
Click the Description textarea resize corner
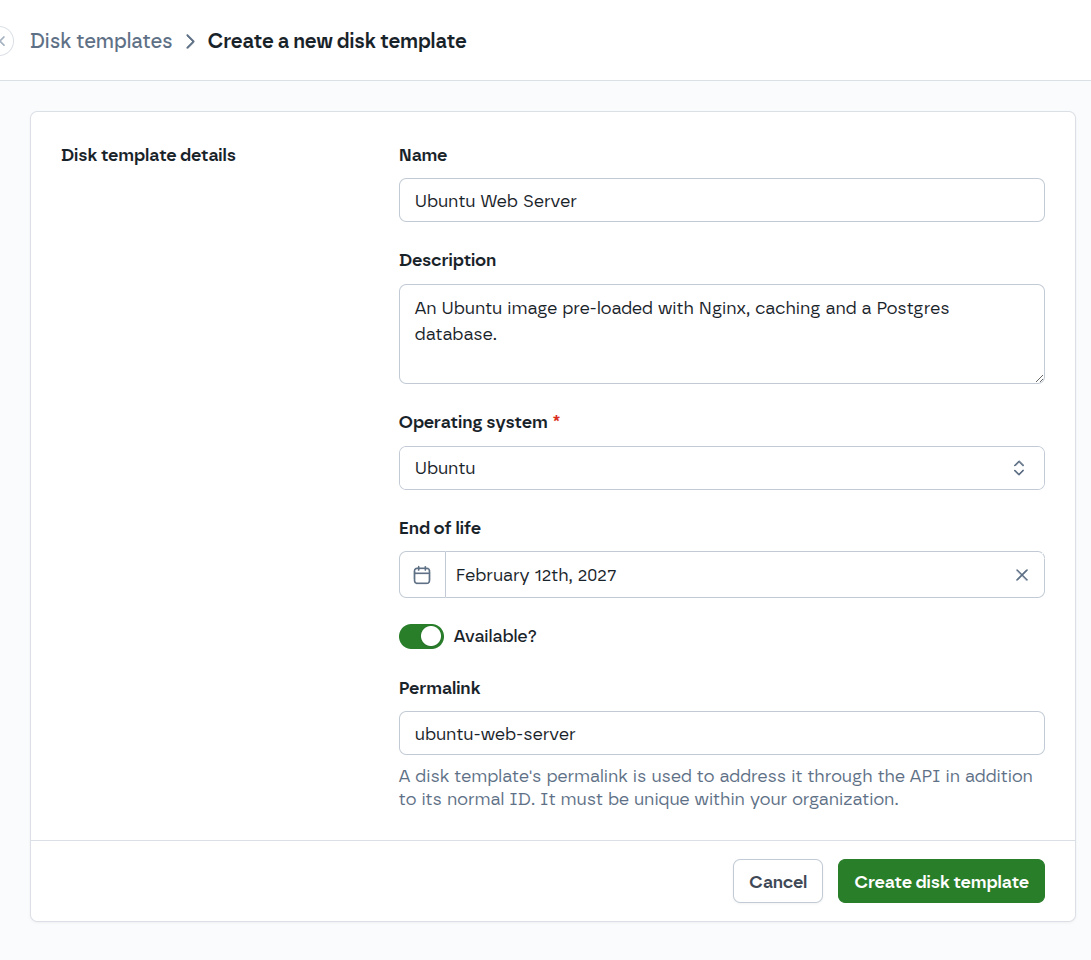click(1040, 378)
